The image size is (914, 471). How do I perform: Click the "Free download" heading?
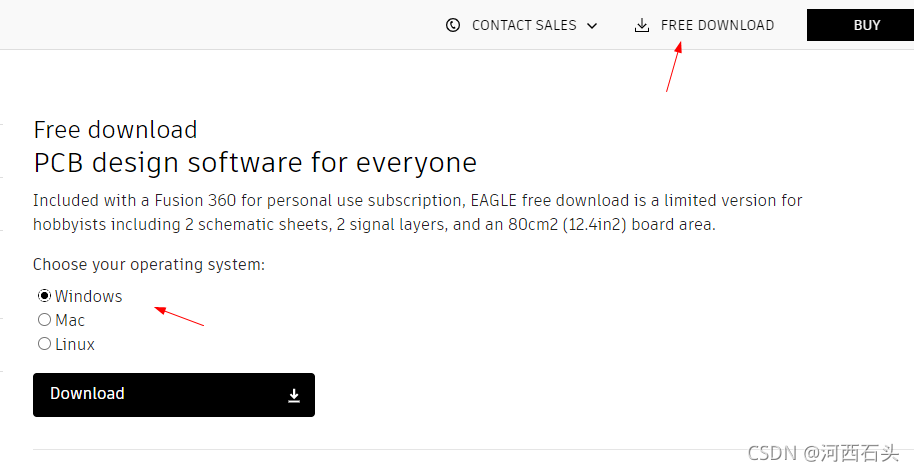[x=115, y=130]
